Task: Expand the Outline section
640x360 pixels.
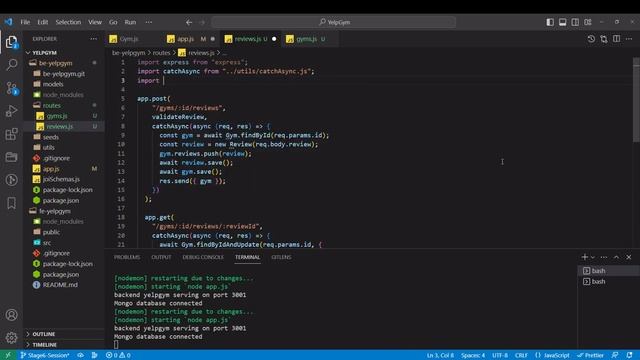Action: [x=64, y=334]
